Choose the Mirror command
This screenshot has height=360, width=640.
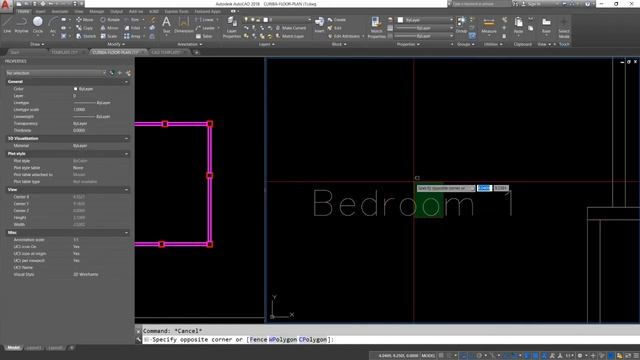click(109, 28)
